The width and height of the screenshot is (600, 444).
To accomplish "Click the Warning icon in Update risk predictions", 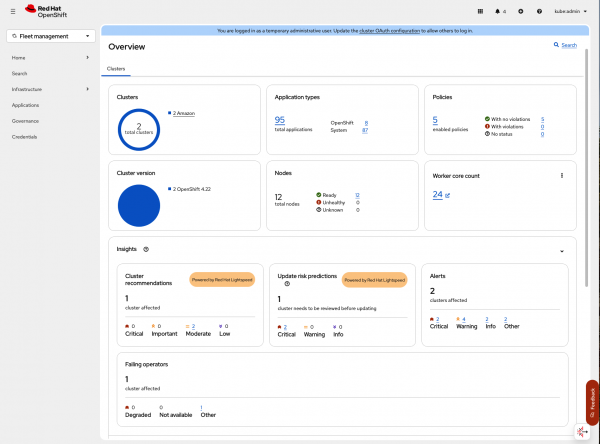I will tap(306, 327).
